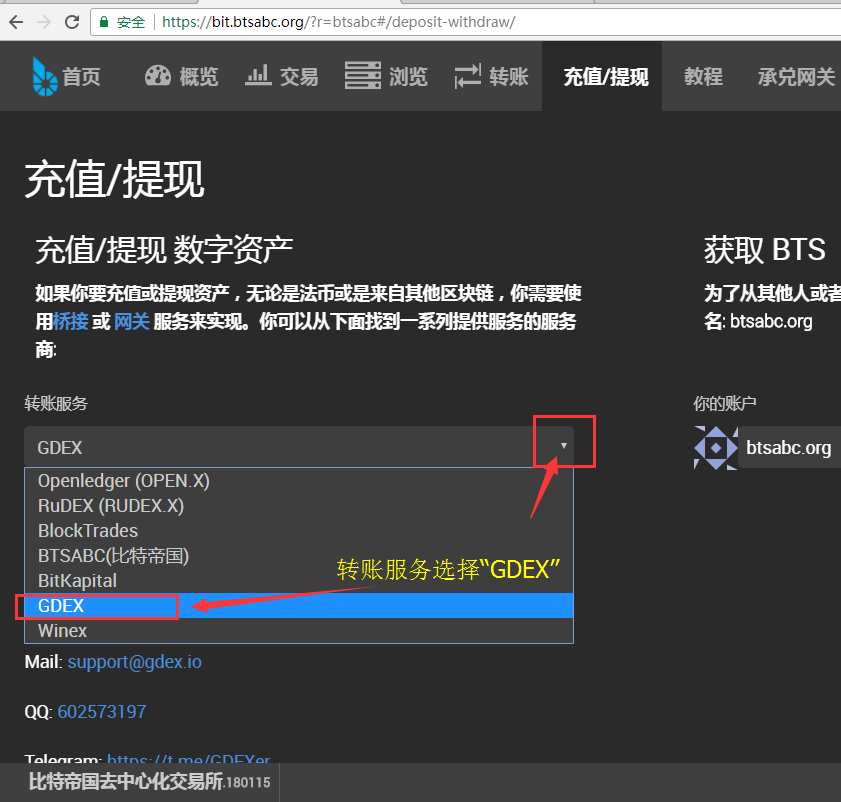Choose BlockTrades from the service list
This screenshot has height=802, width=841.
click(299, 531)
